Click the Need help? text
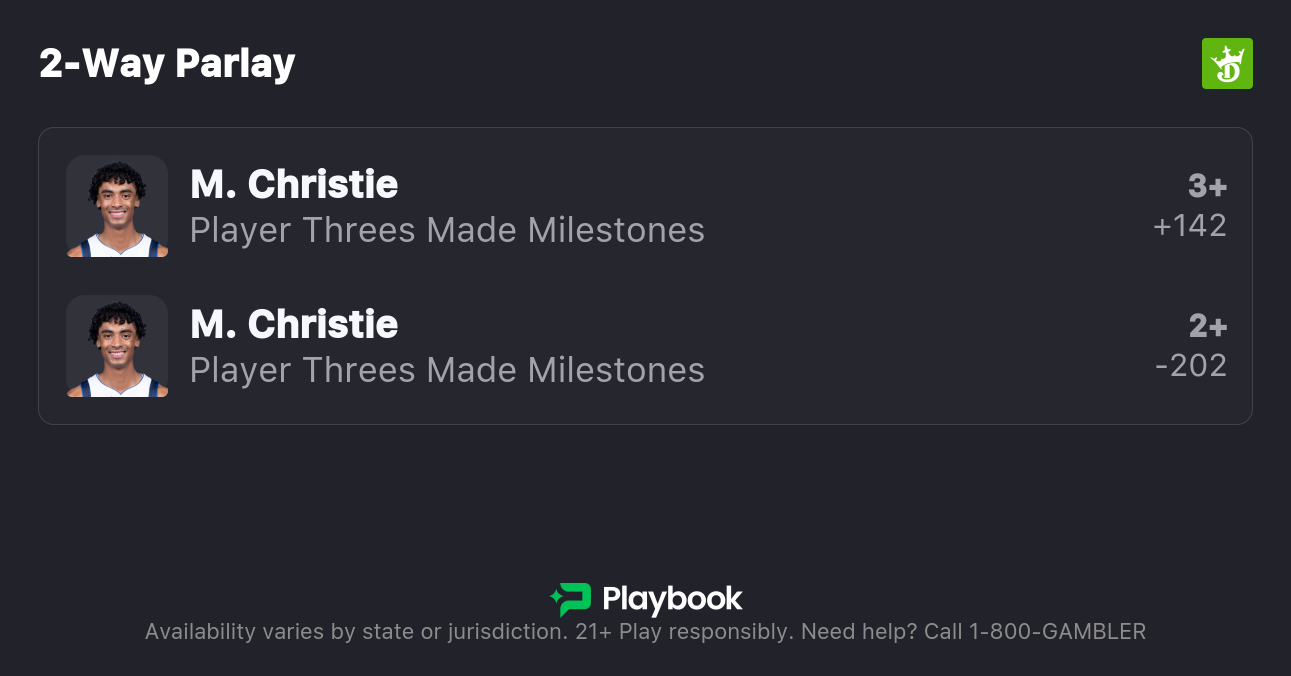The height and width of the screenshot is (676, 1291). (x=859, y=632)
